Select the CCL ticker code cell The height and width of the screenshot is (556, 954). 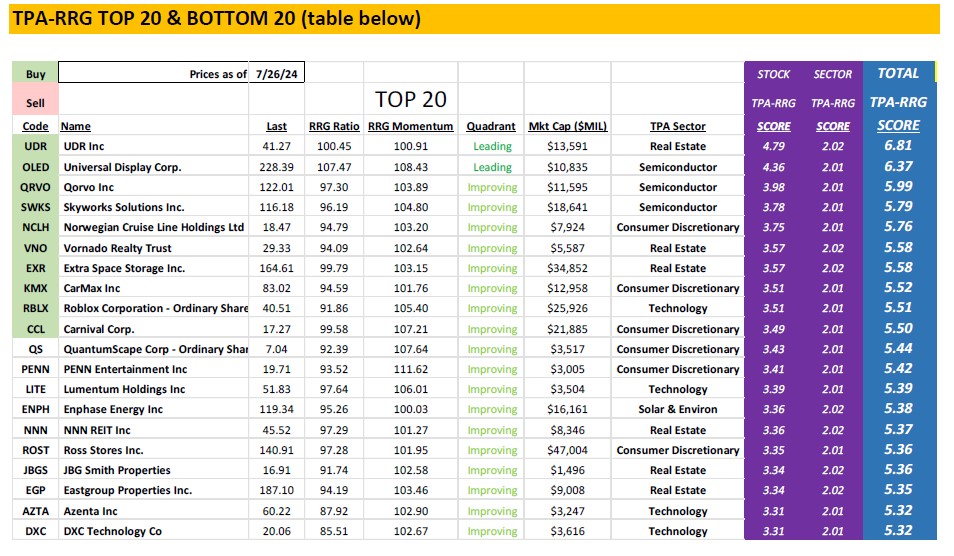pos(35,328)
